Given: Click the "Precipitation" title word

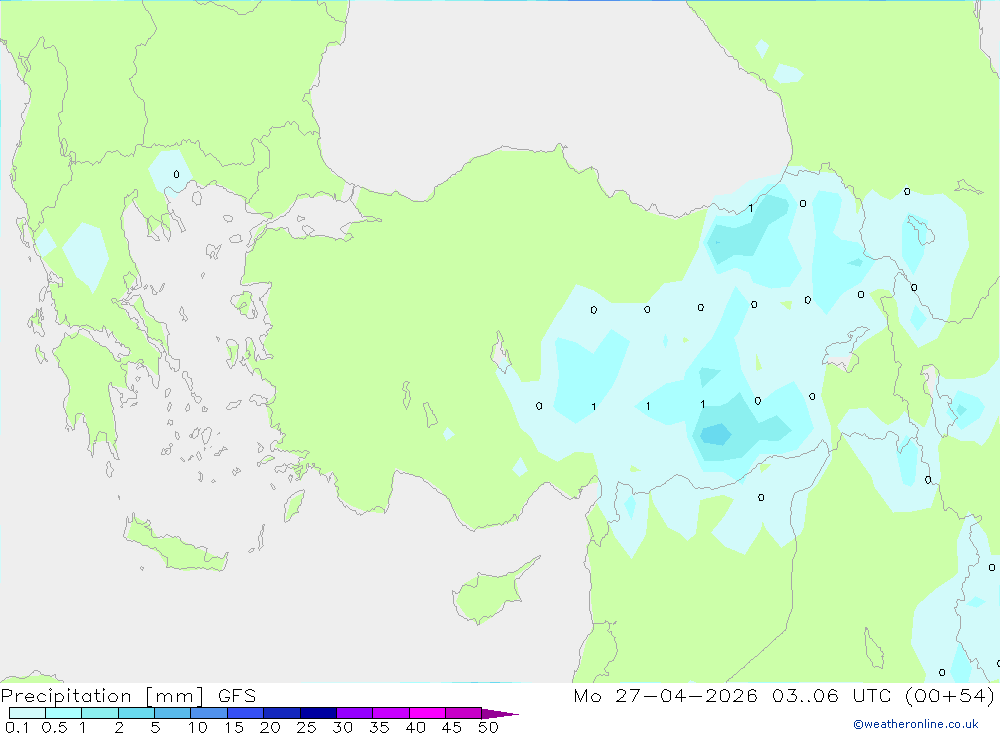Looking at the screenshot, I should pos(66,696).
